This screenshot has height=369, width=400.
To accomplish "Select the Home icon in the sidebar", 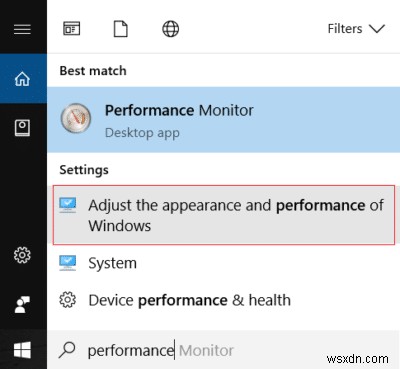I will coord(22,79).
